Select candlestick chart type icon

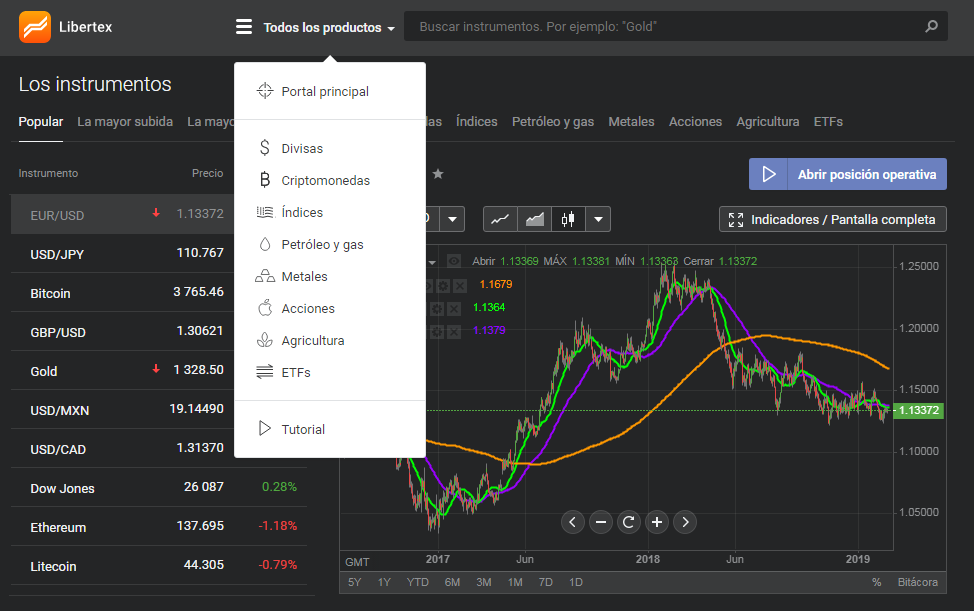[568, 219]
